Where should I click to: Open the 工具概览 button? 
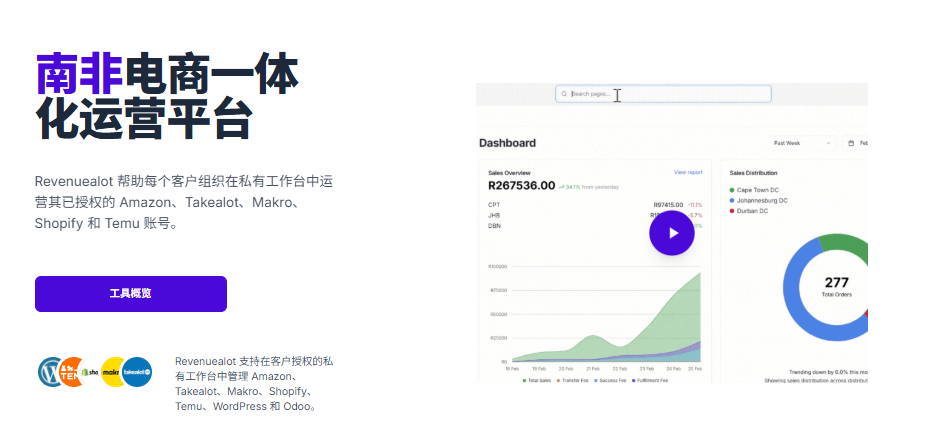click(131, 294)
